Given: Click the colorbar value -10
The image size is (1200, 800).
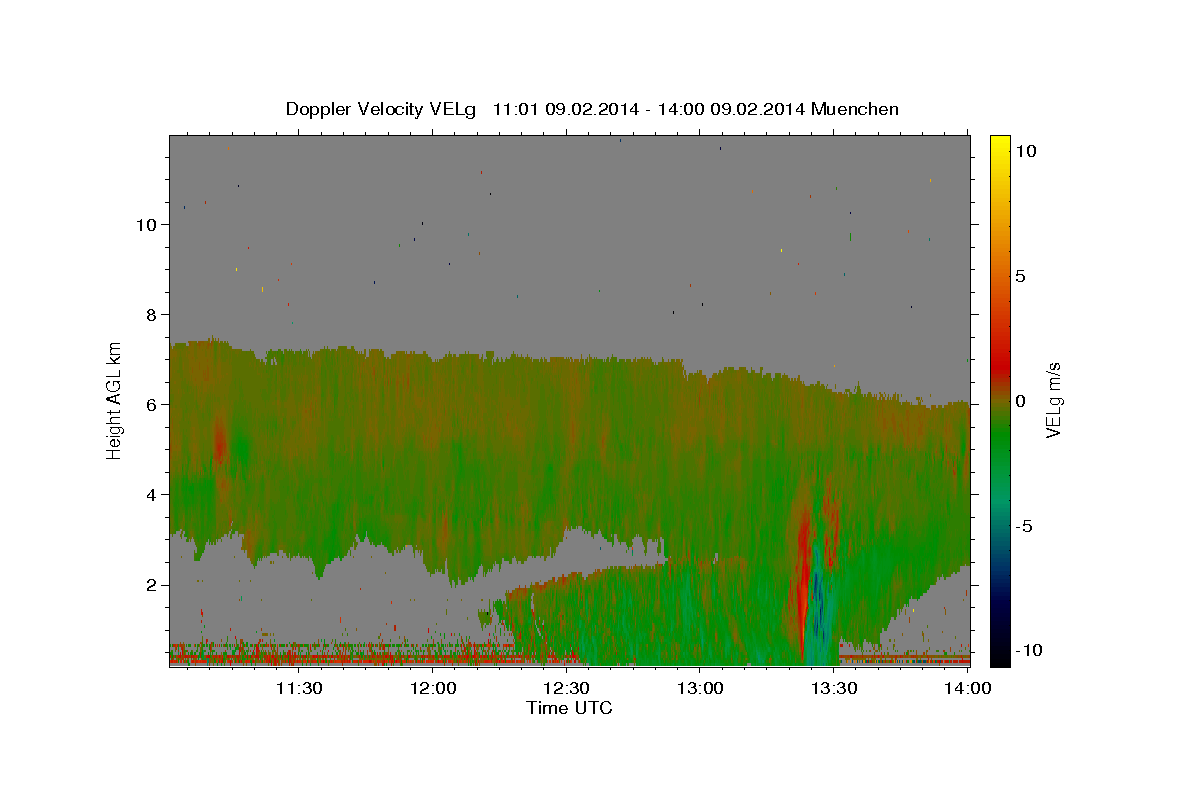Looking at the screenshot, I should (x=1029, y=650).
